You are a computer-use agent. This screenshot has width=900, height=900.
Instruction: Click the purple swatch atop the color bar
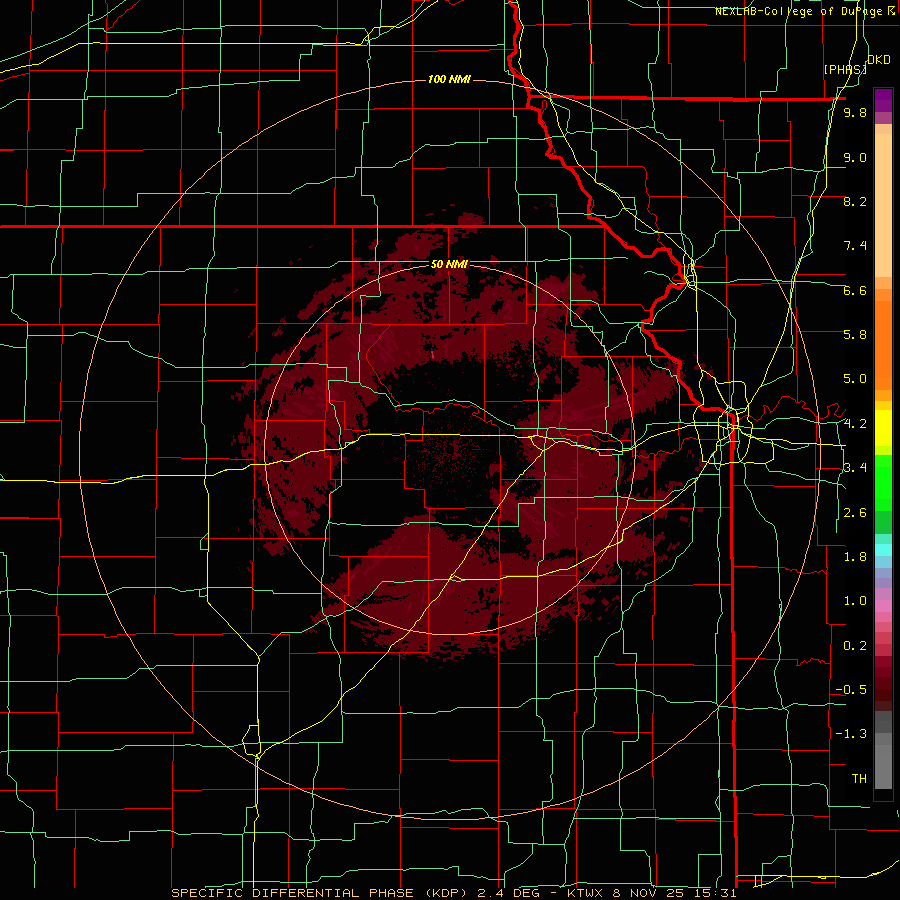883,100
